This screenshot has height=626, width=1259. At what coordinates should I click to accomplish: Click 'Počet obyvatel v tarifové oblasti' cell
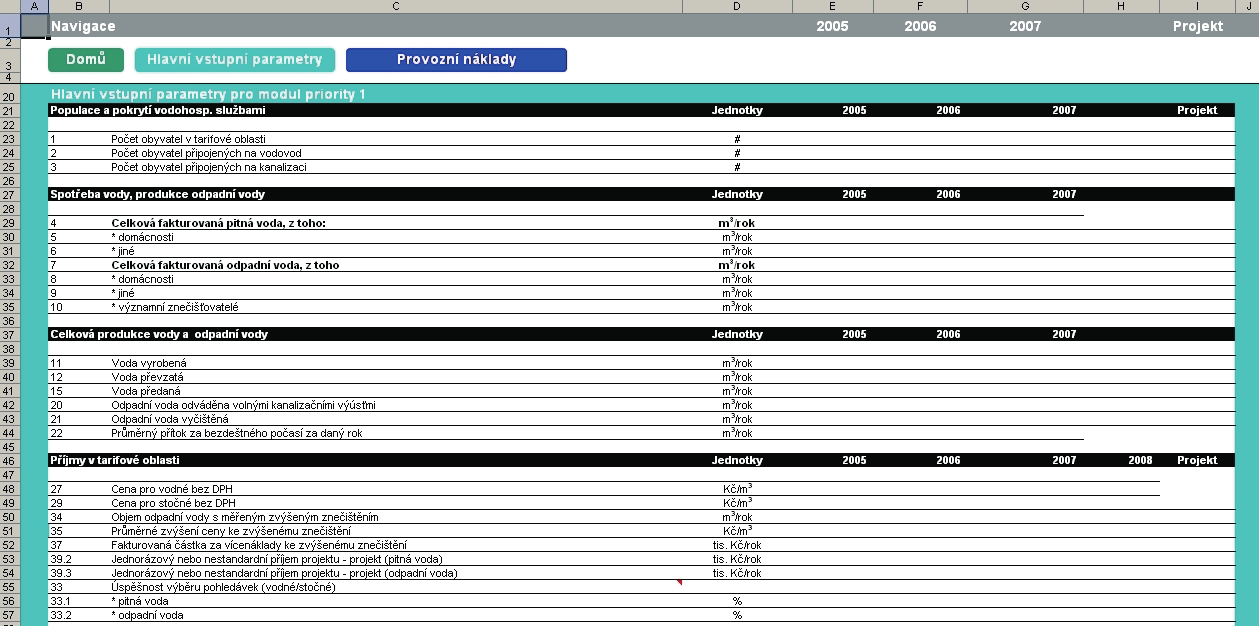(188, 139)
